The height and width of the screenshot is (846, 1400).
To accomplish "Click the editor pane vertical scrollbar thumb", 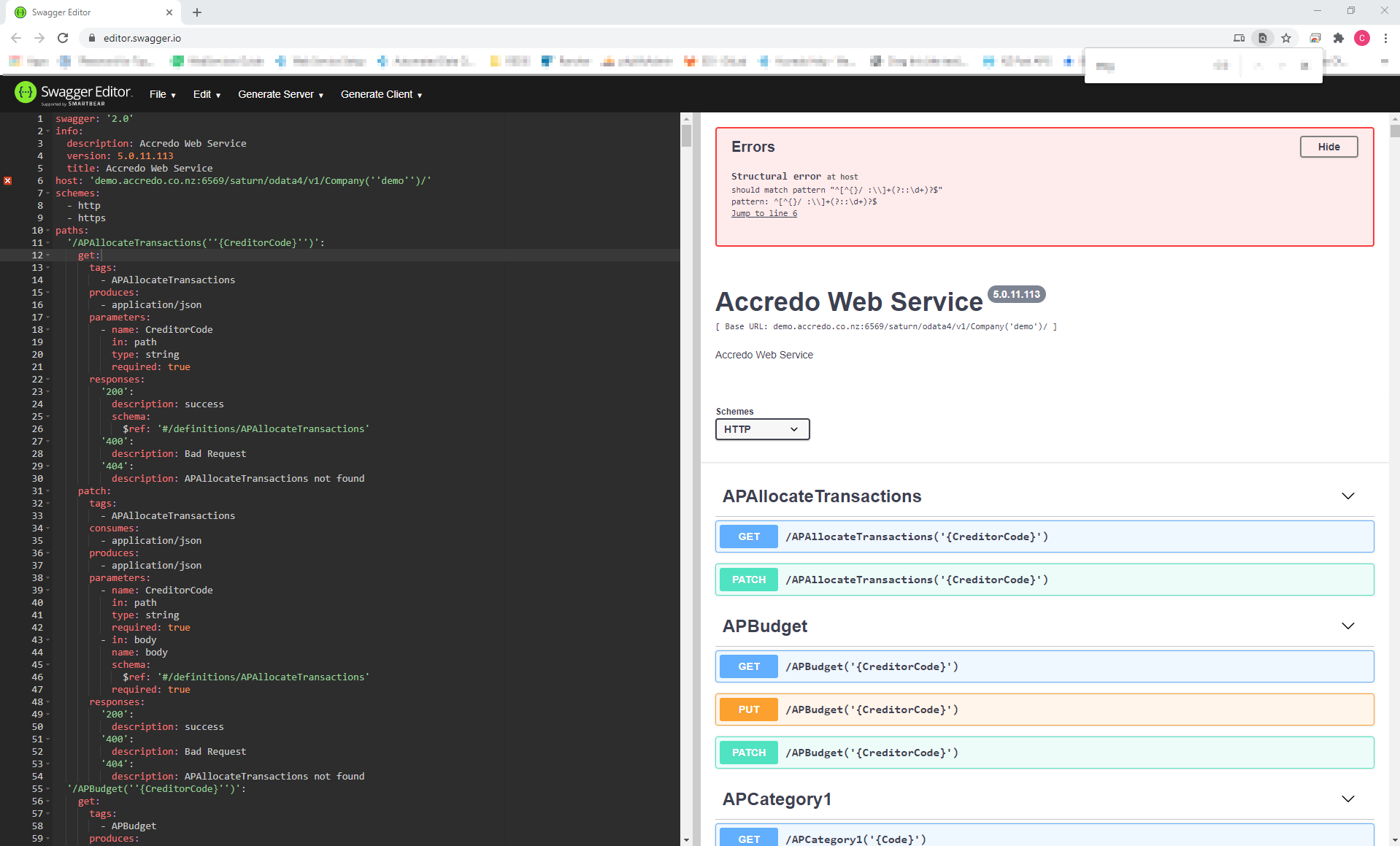I will [686, 136].
